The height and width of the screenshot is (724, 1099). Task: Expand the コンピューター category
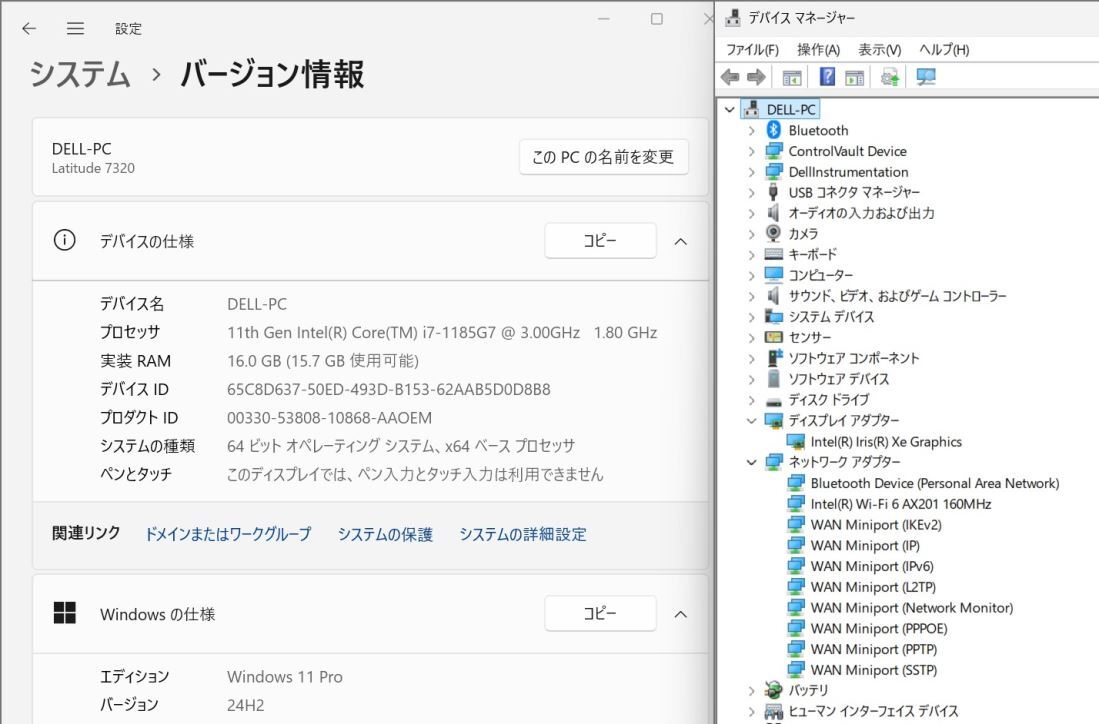(x=751, y=275)
